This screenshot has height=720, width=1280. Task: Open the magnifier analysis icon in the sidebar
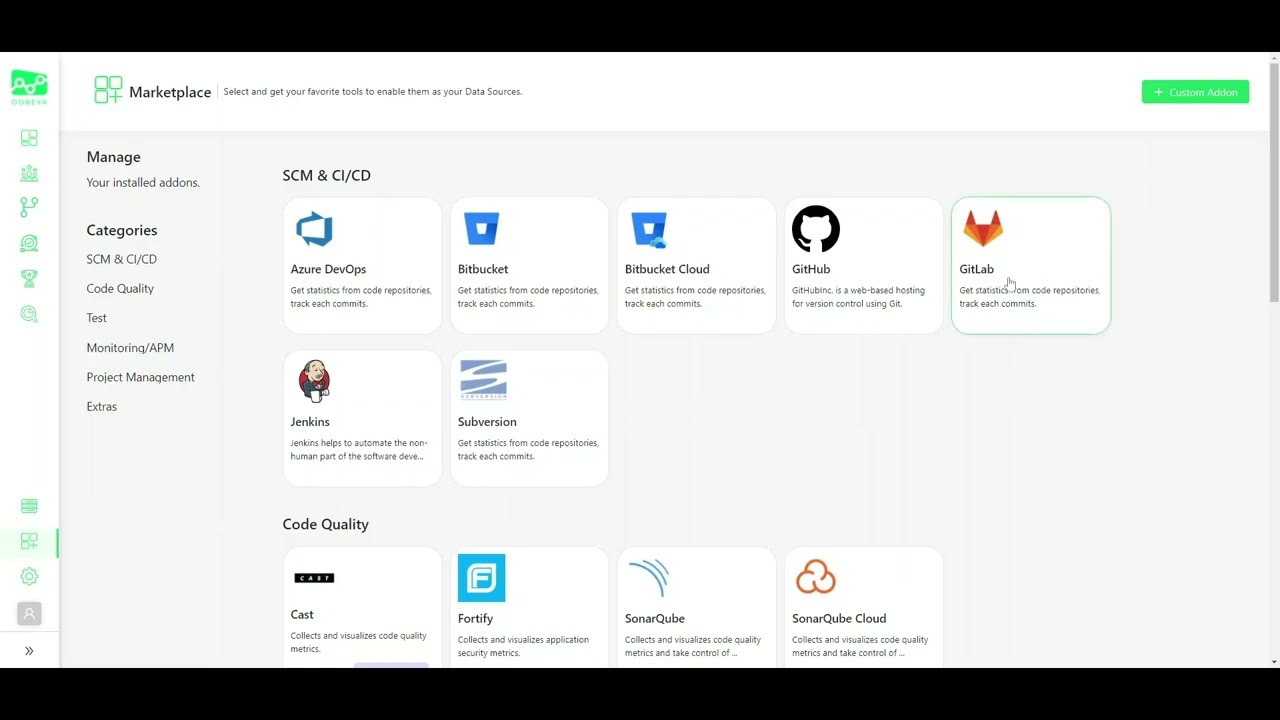(29, 314)
